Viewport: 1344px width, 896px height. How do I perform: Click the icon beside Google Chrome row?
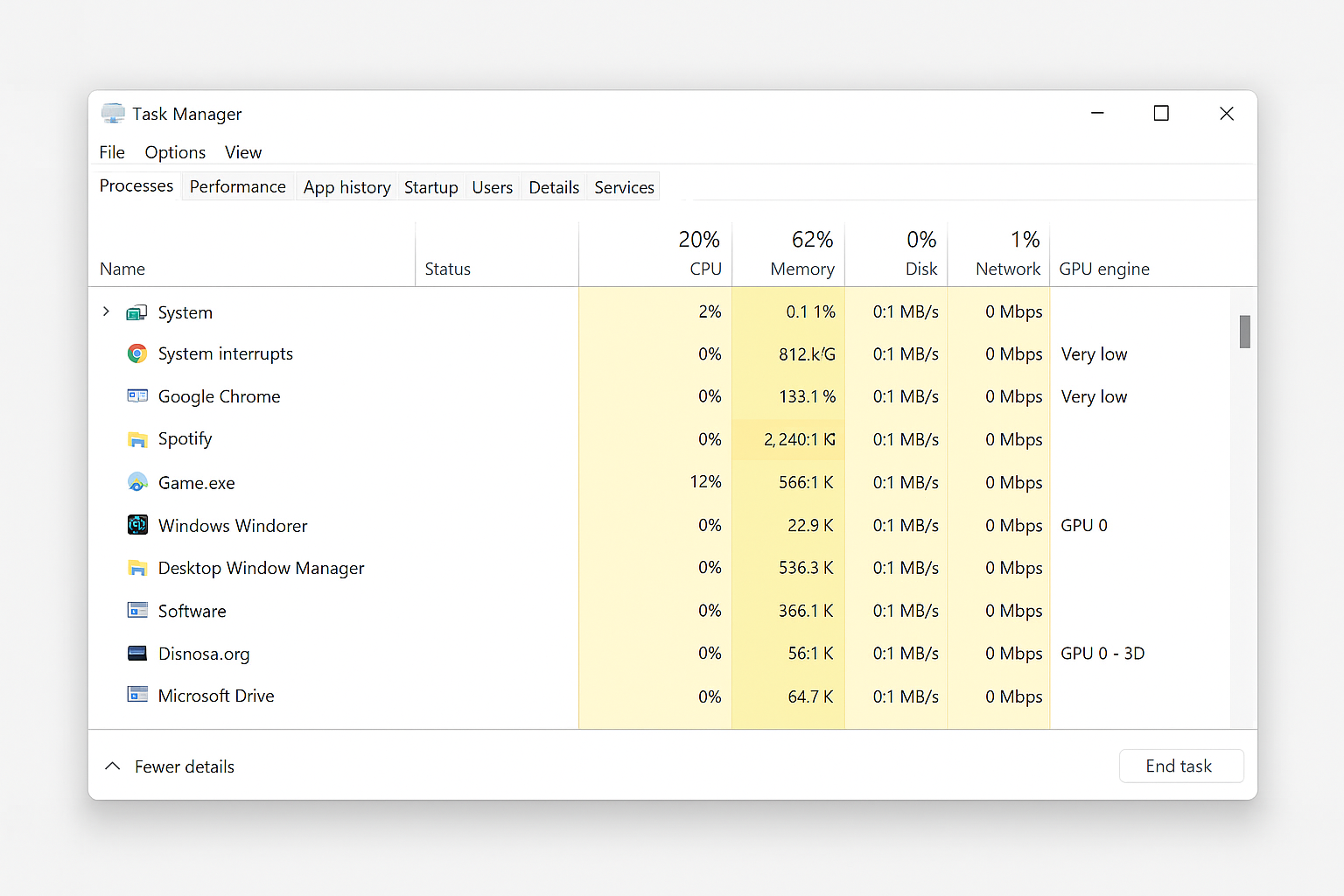pyautogui.click(x=137, y=396)
